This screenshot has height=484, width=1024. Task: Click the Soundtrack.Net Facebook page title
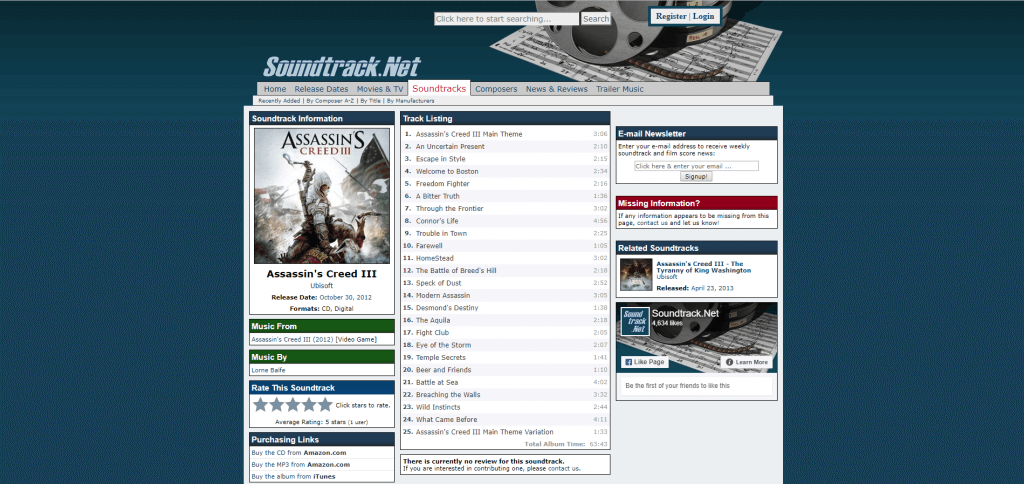click(x=685, y=314)
